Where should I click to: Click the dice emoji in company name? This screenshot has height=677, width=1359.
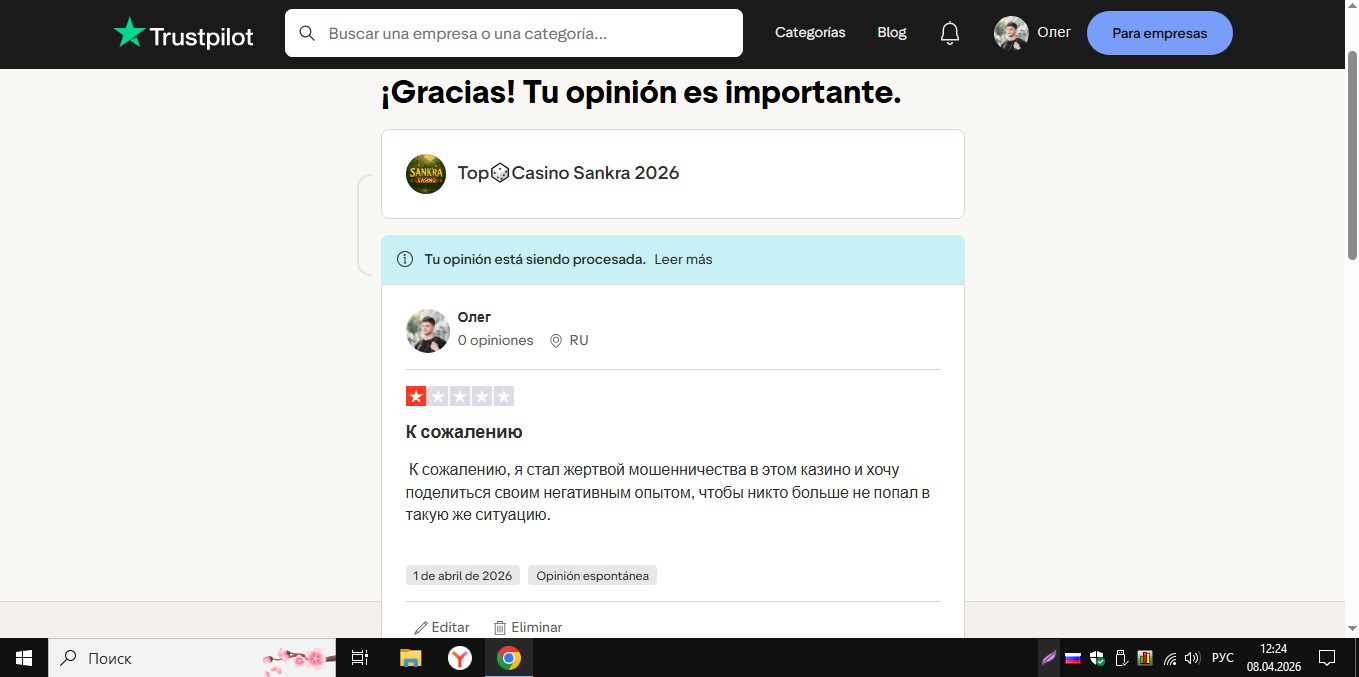(x=500, y=173)
